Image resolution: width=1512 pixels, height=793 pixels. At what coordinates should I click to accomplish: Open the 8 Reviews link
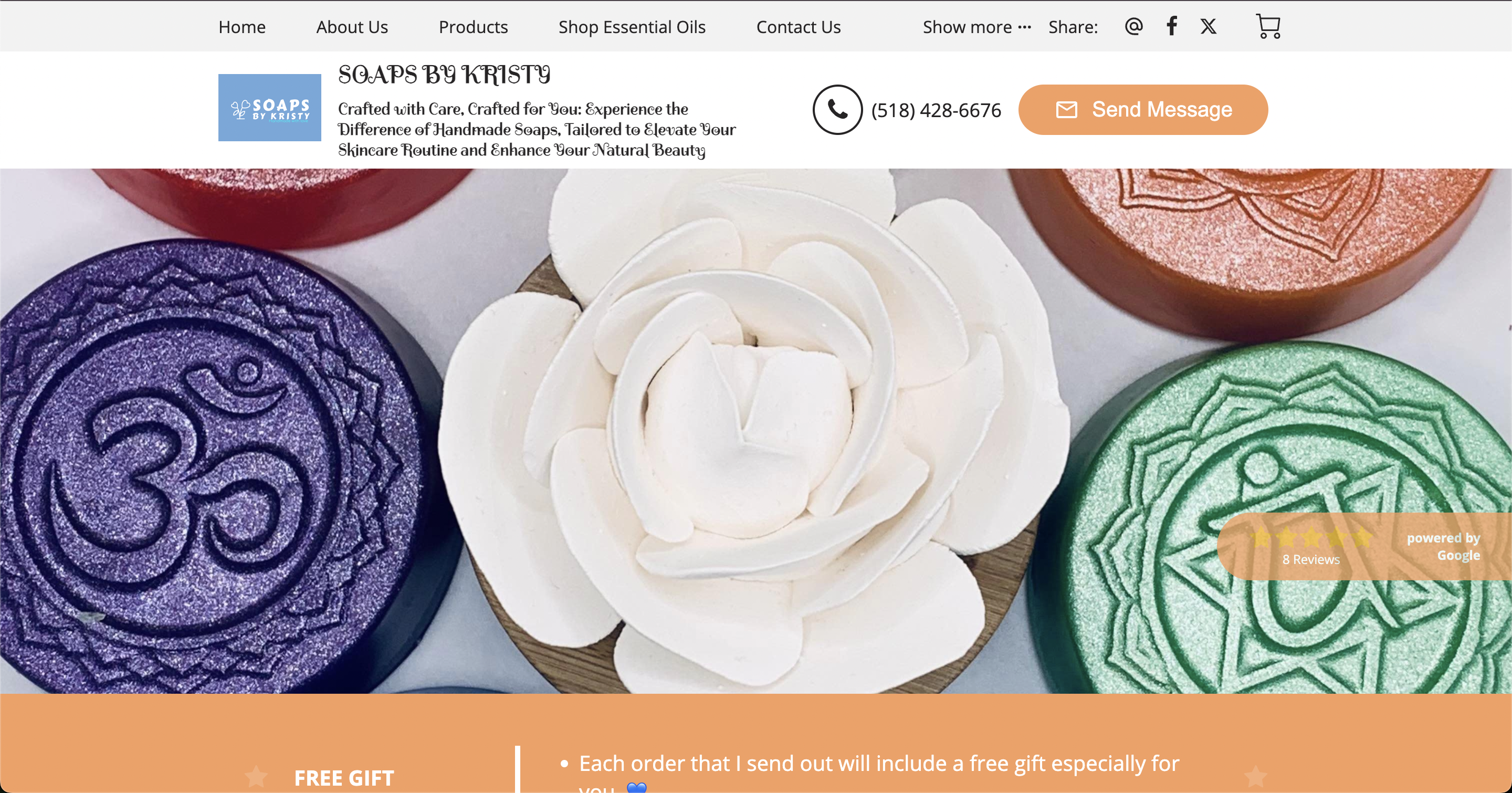pyautogui.click(x=1311, y=559)
